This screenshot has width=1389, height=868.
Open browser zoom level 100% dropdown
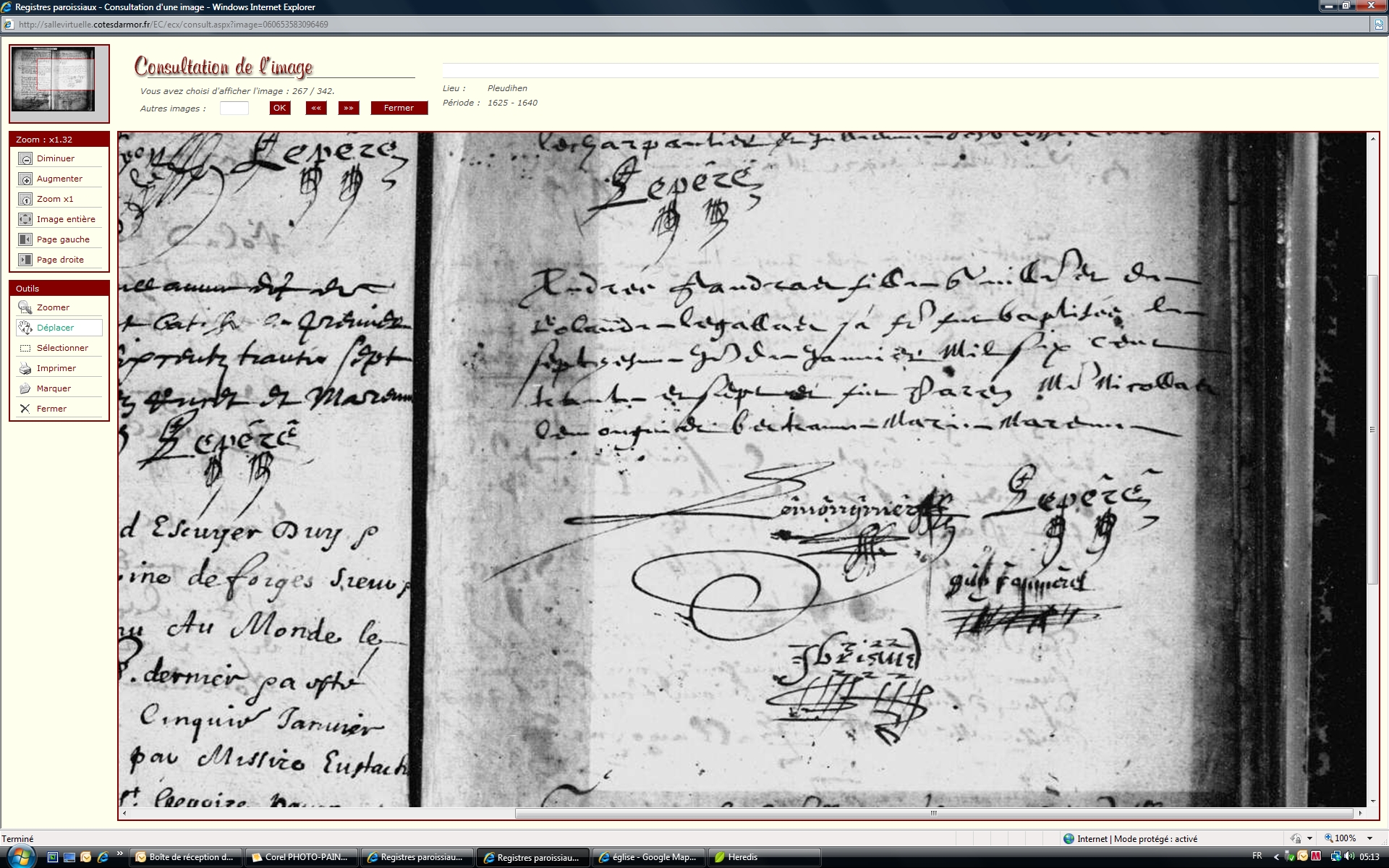[x=1369, y=838]
